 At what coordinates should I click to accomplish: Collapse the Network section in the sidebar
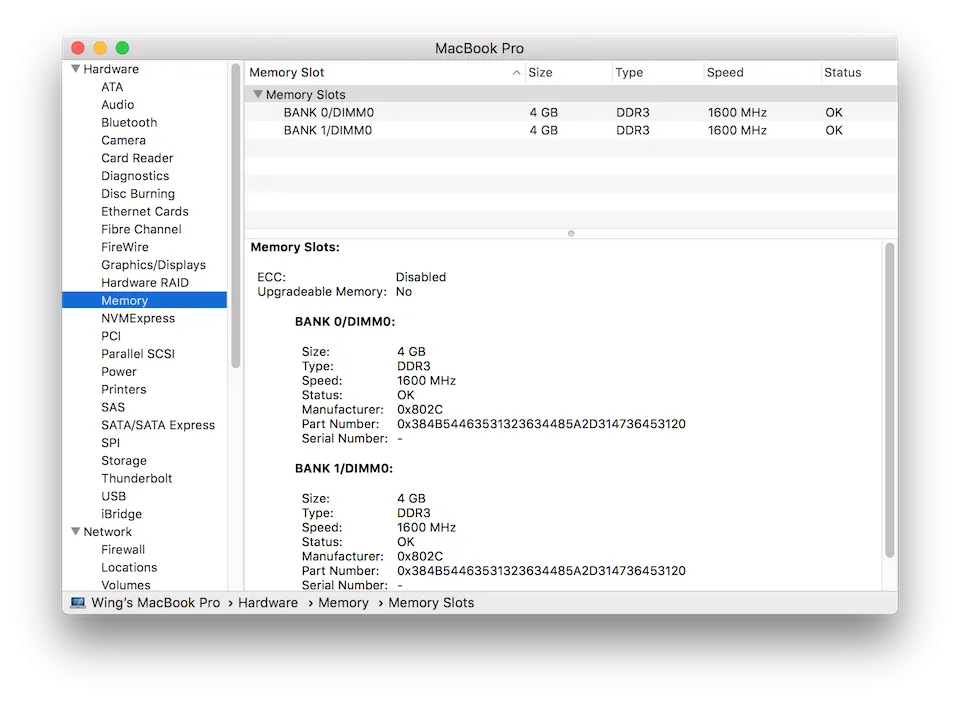[x=75, y=531]
